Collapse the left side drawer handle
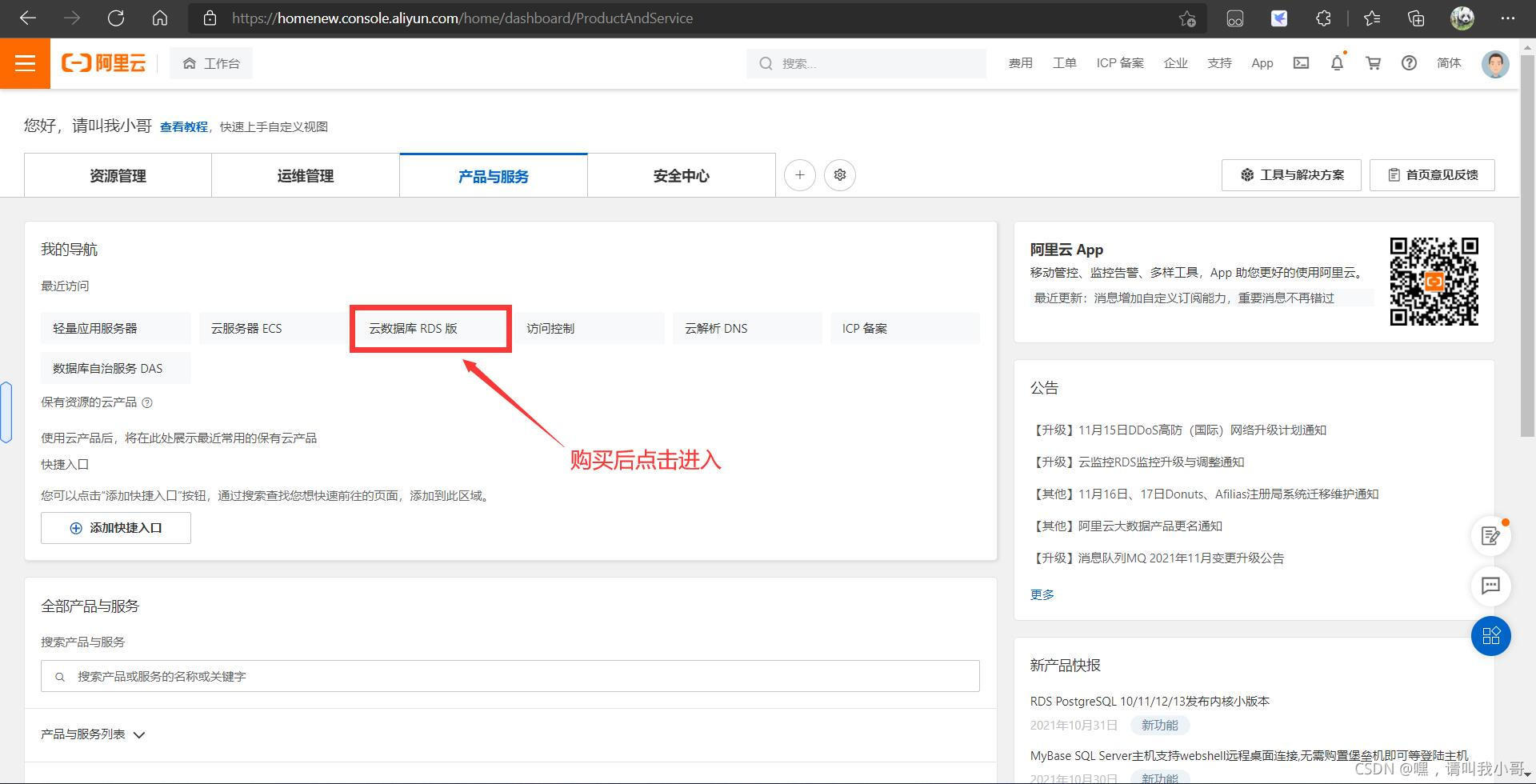This screenshot has height=784, width=1536. click(x=6, y=412)
